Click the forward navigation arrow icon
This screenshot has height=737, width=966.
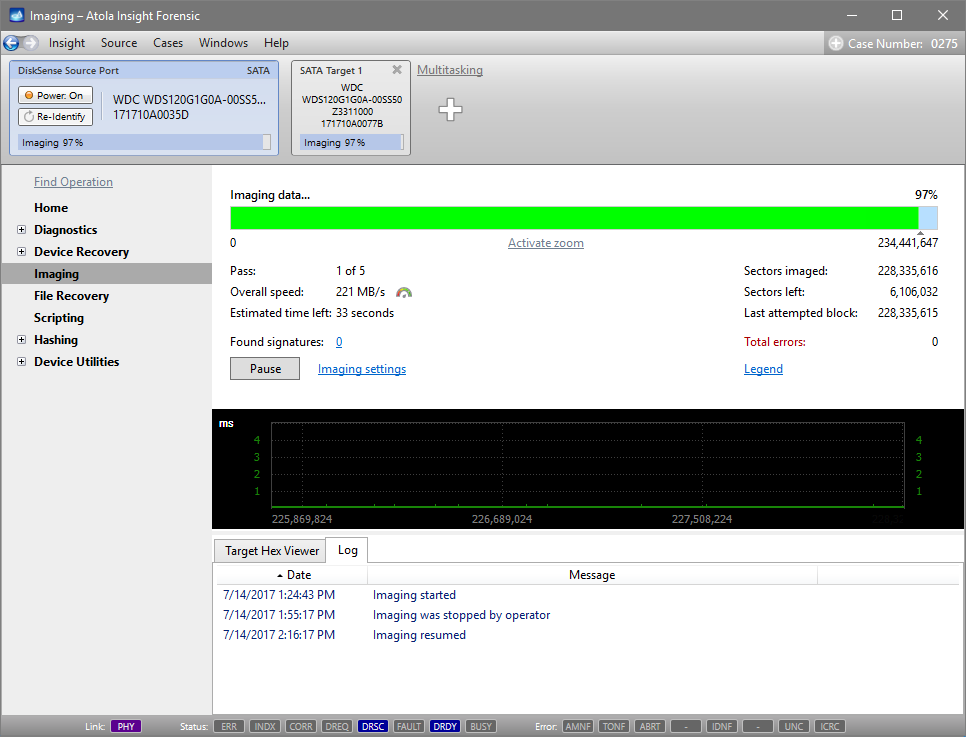pyautogui.click(x=31, y=43)
